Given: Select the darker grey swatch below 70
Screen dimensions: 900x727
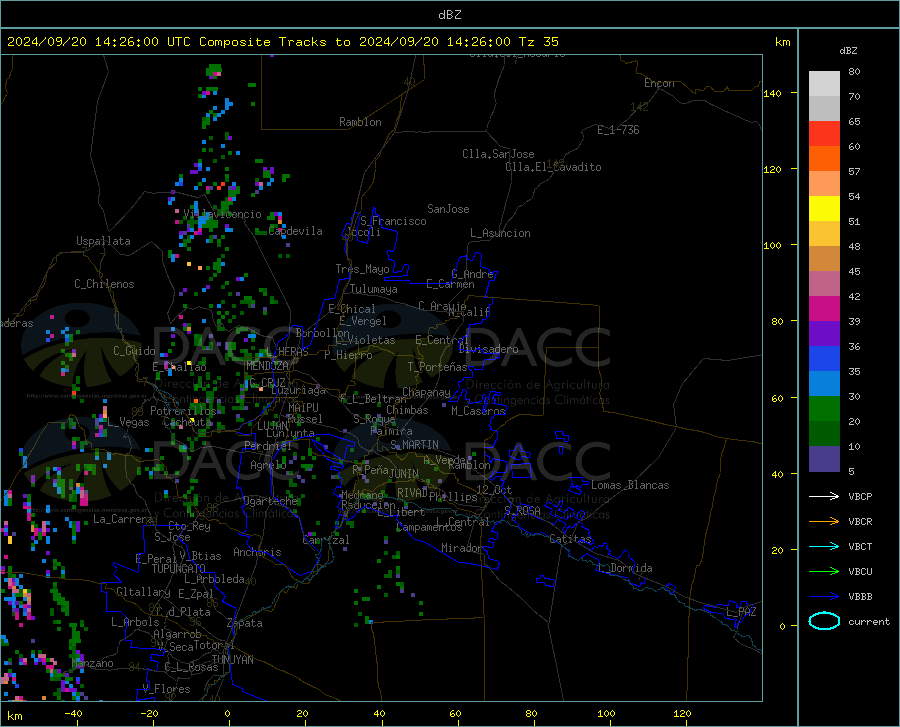Looking at the screenshot, I should point(824,109).
